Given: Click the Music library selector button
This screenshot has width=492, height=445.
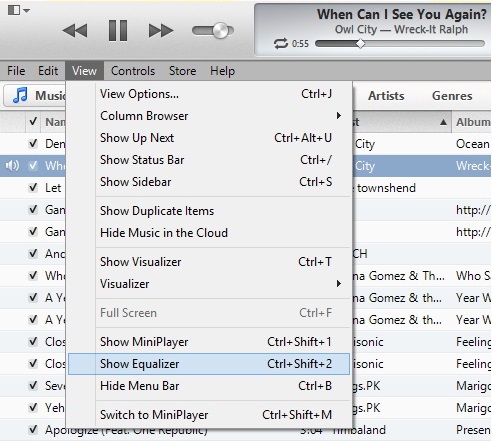Looking at the screenshot, I should pos(35,96).
